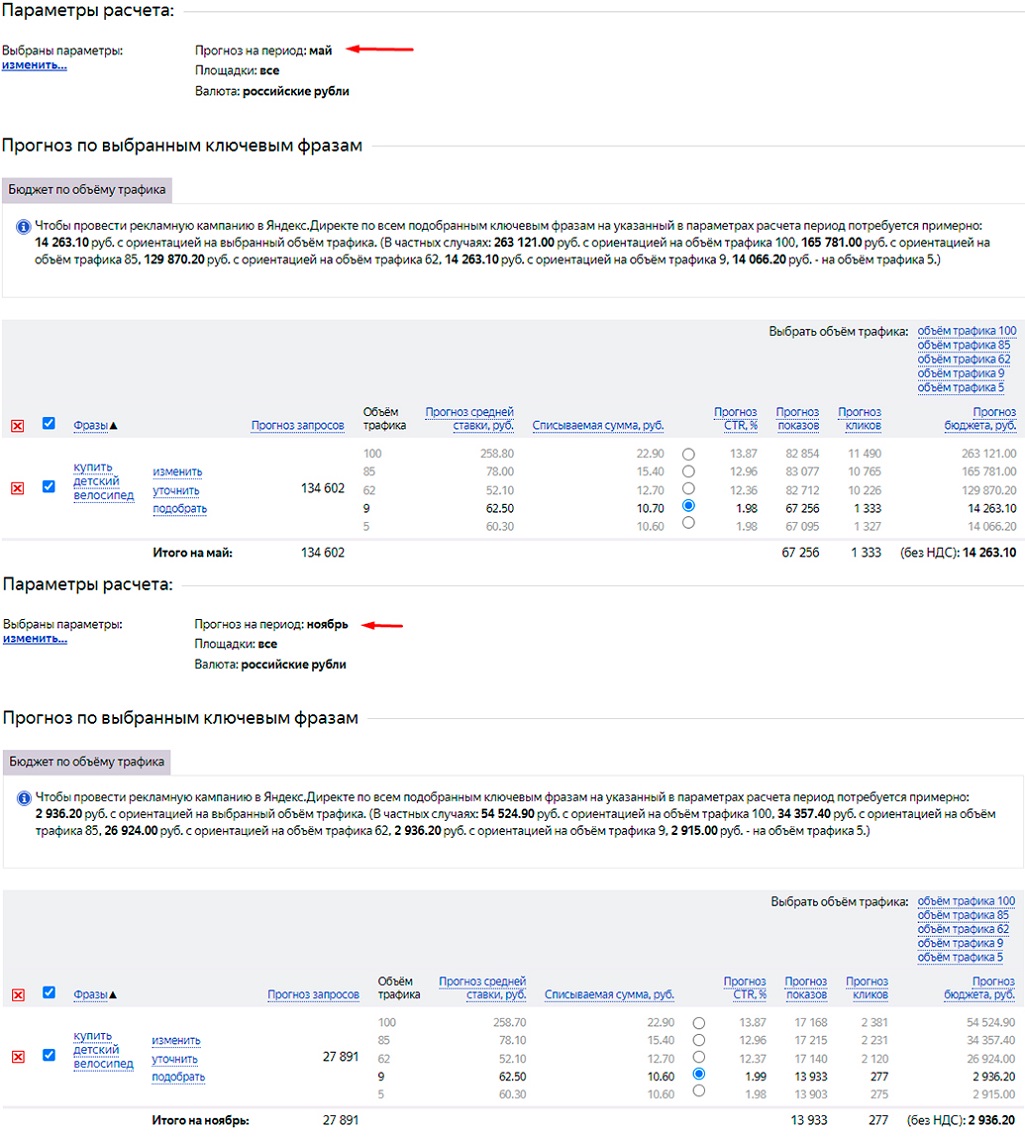The height and width of the screenshot is (1138, 1025).
Task: Sort by Прогноз кликов header in November table
Action: click(866, 988)
